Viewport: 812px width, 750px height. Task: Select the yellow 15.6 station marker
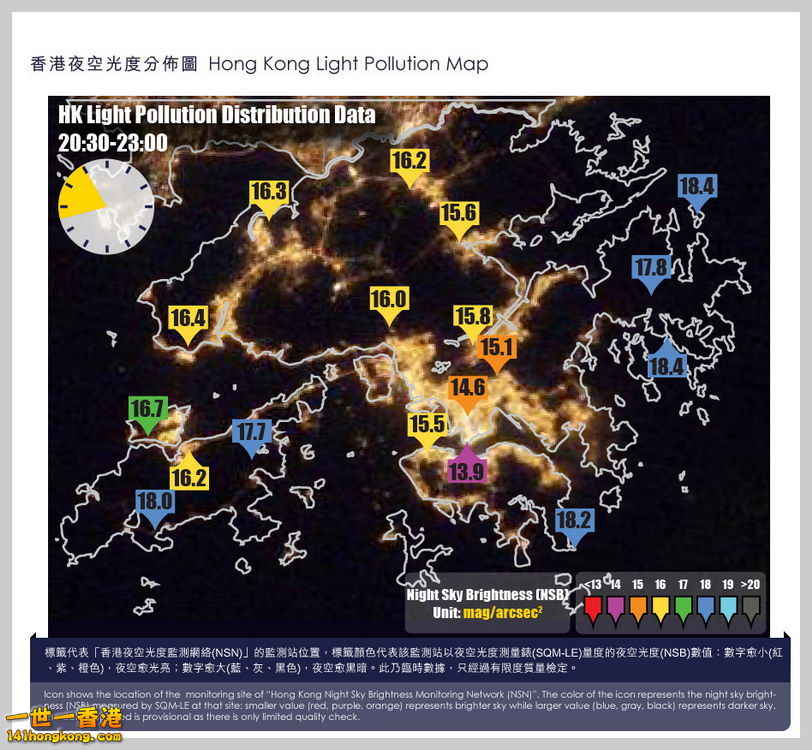458,216
